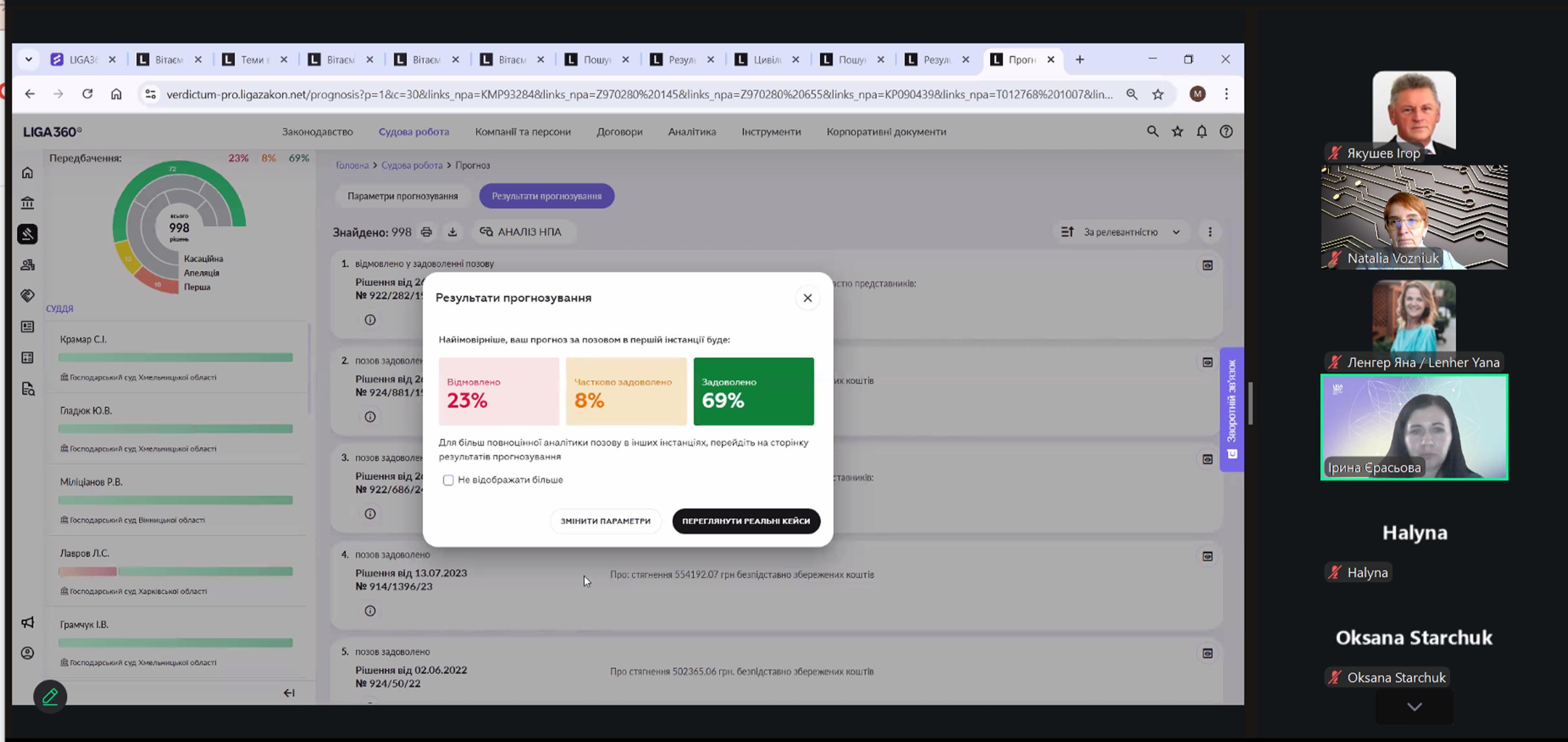Check the 'Не відображати більше' checkbox
The width and height of the screenshot is (1568, 742).
point(448,480)
